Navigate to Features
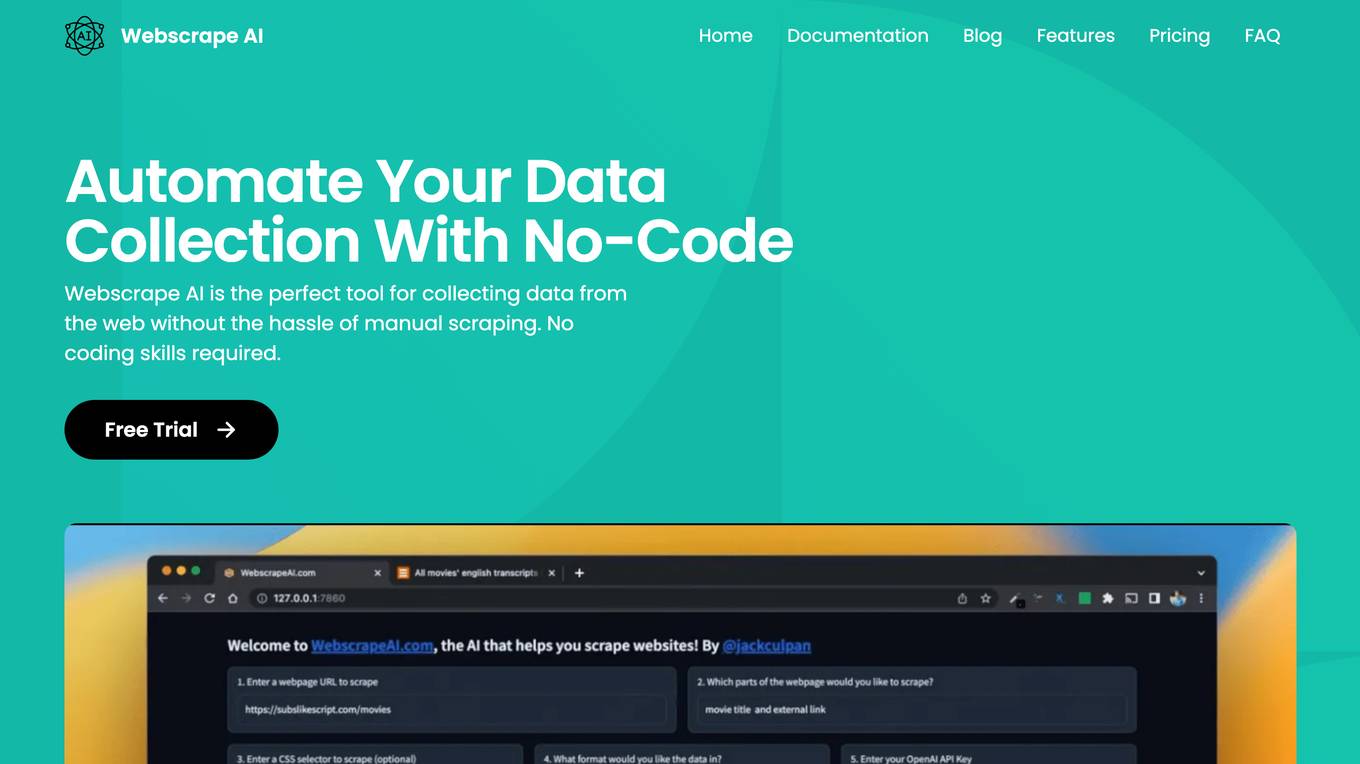1360x764 pixels. pyautogui.click(x=1075, y=36)
